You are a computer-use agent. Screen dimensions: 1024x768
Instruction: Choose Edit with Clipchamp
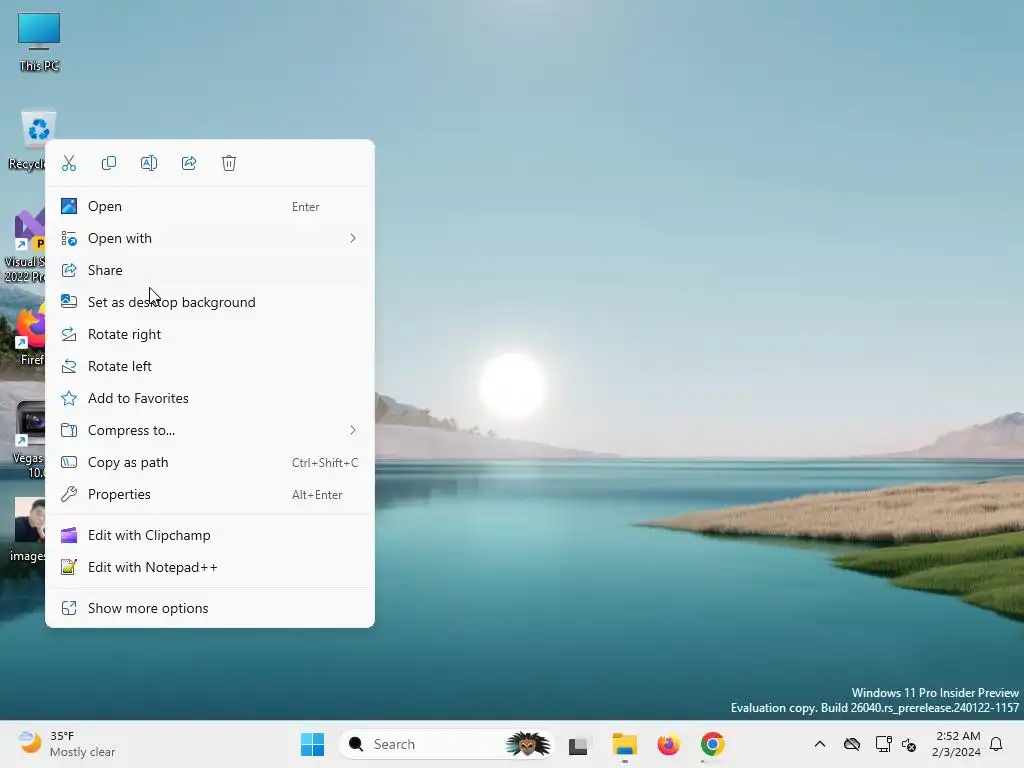[x=210, y=536]
